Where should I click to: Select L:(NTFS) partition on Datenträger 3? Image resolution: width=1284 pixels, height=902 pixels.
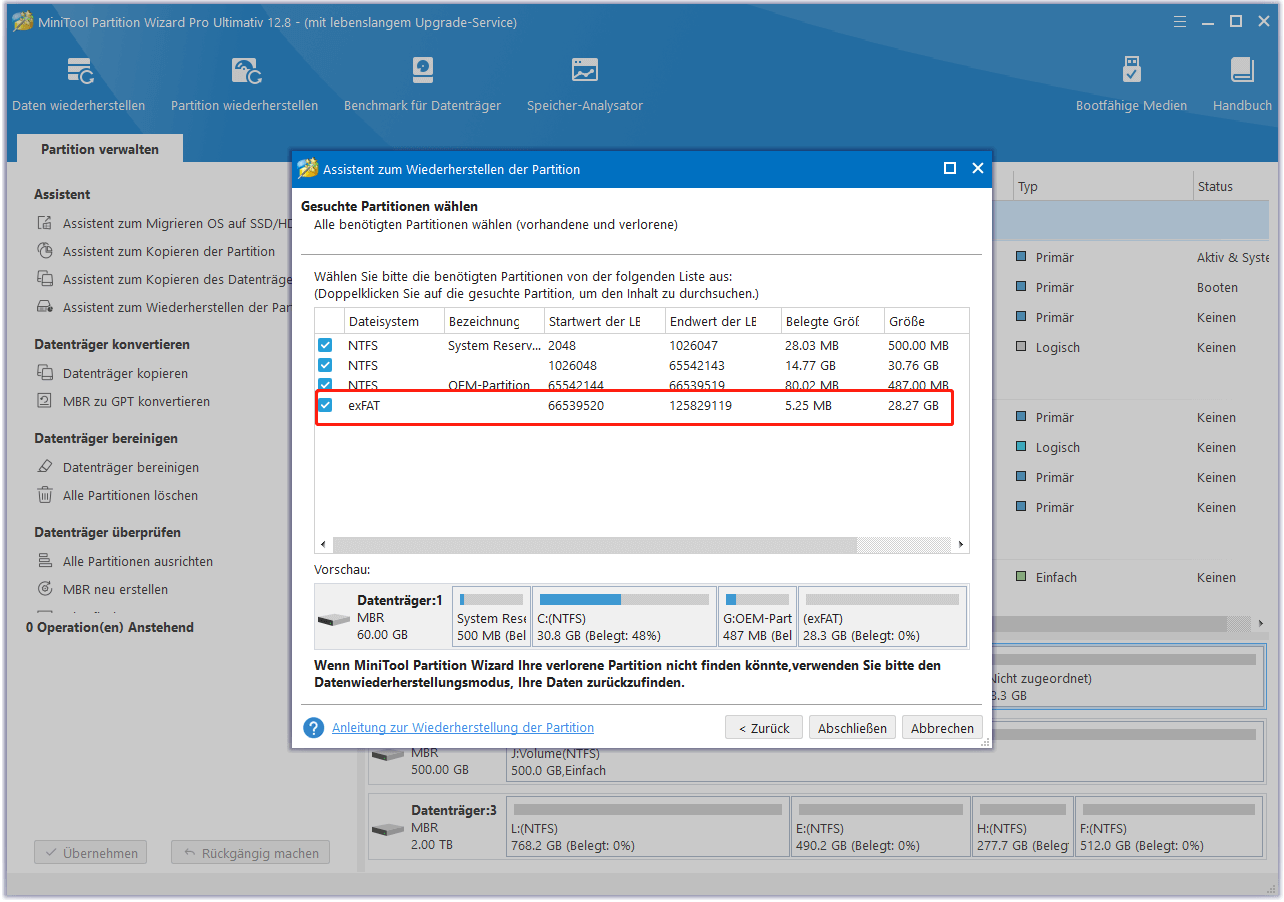647,826
